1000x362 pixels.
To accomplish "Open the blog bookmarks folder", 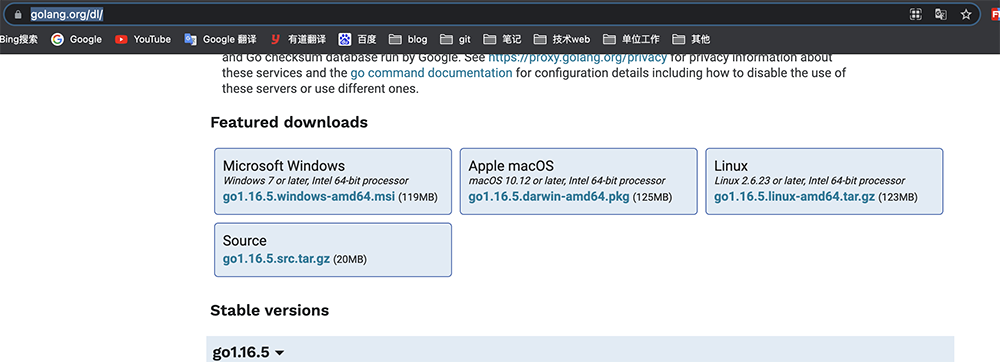I will click(x=408, y=40).
